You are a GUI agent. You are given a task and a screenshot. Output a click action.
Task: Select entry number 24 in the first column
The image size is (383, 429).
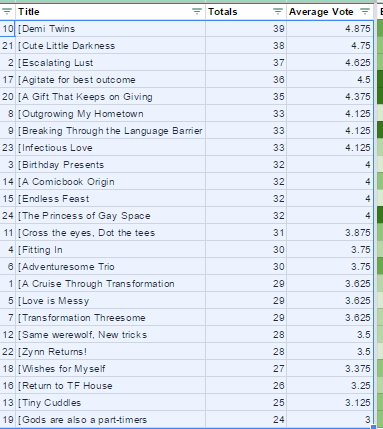pos(7,216)
